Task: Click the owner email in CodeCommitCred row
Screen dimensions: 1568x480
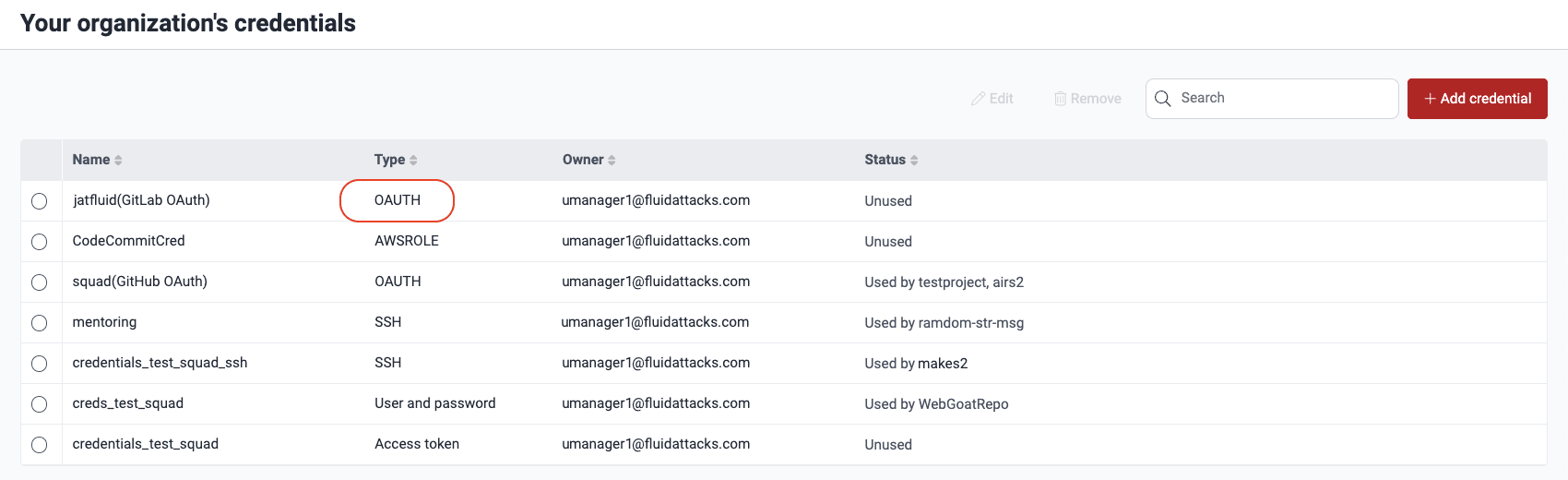Action: 656,241
